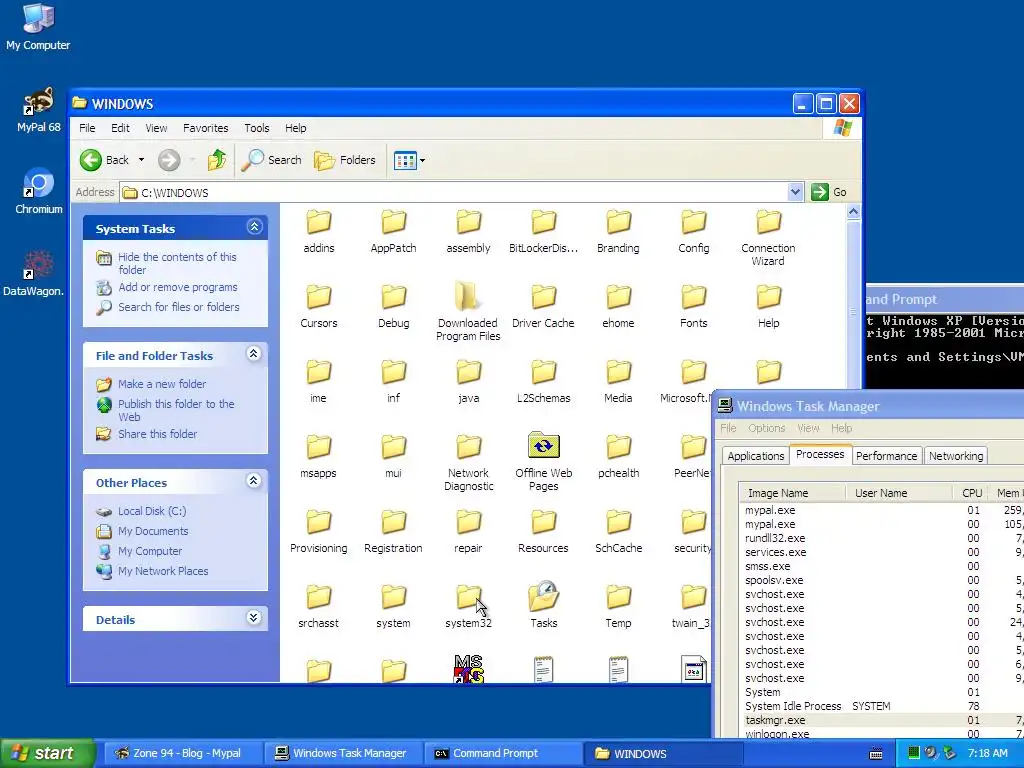Screen dimensions: 1024x768
Task: Click Share this folder link
Action: [157, 434]
